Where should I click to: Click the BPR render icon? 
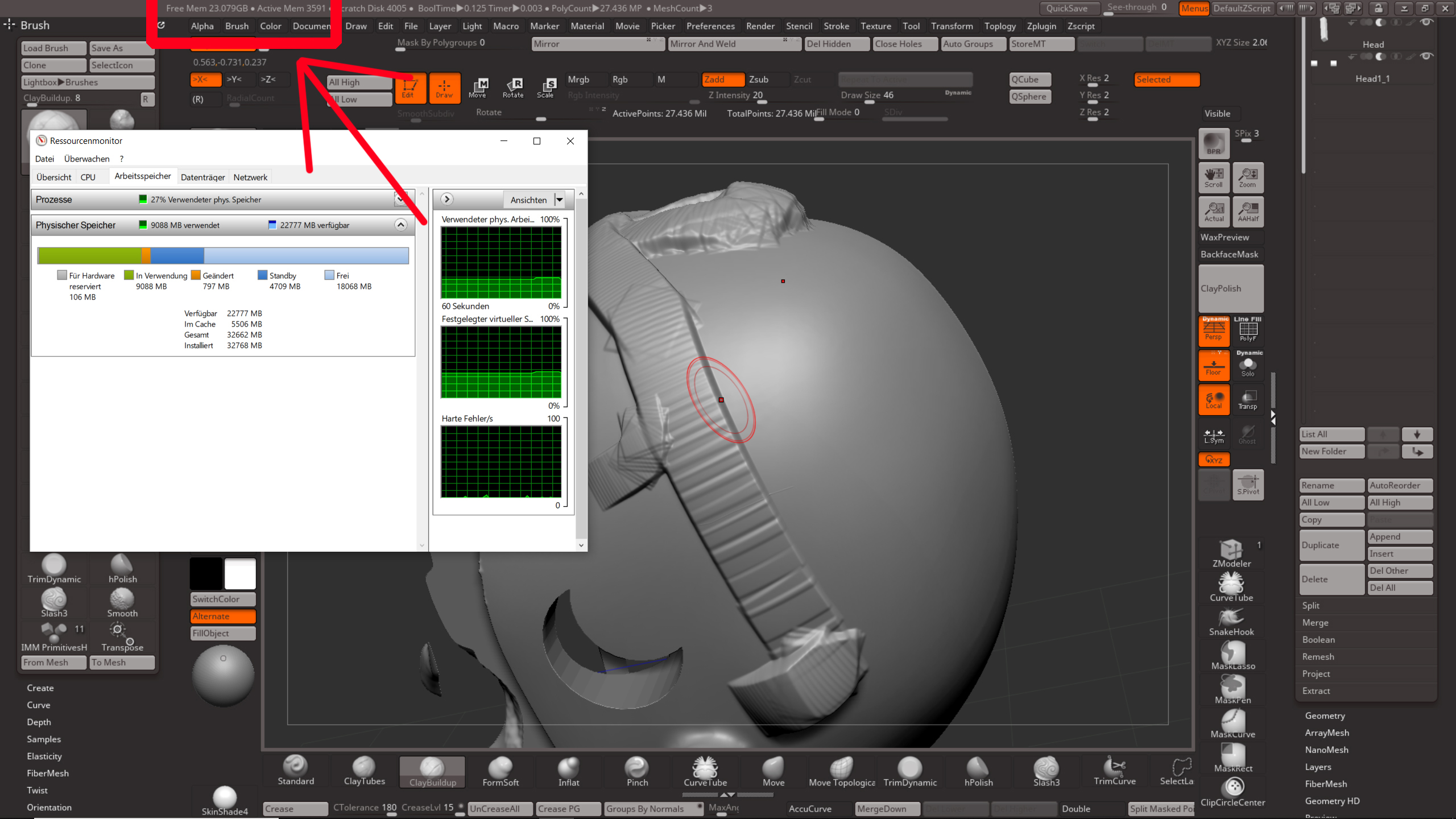point(1214,143)
